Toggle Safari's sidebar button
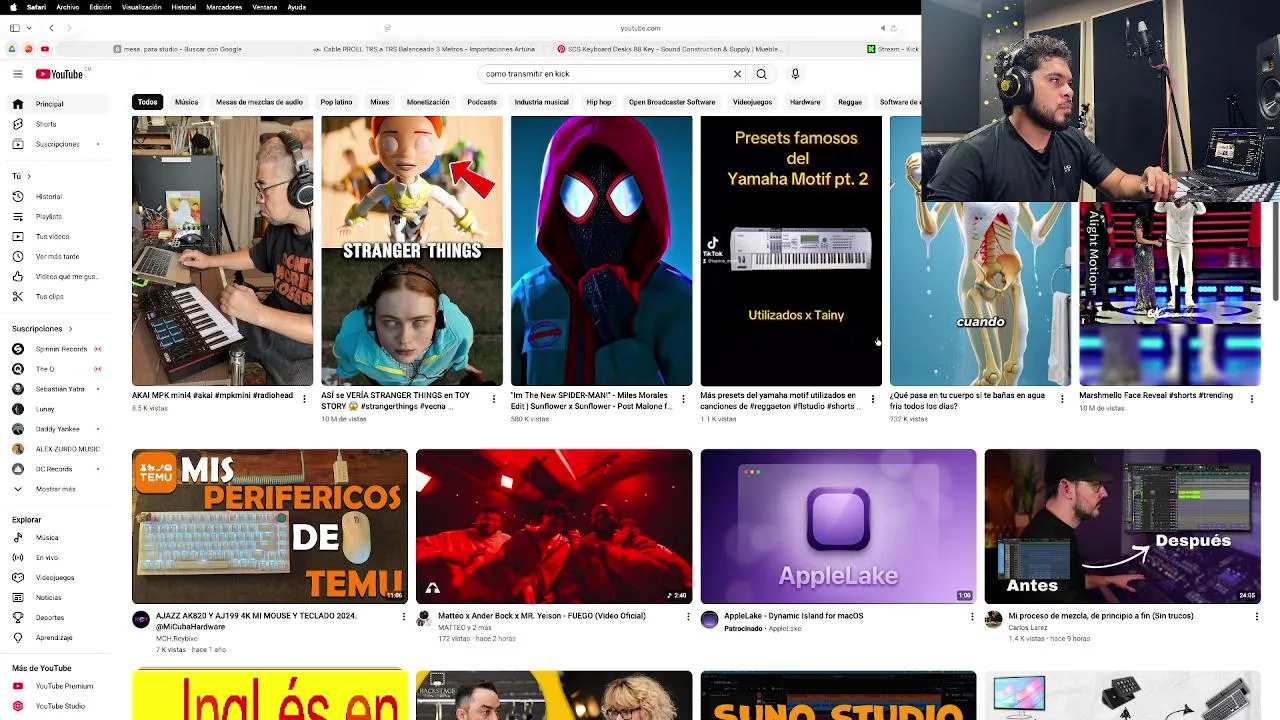The height and width of the screenshot is (720, 1280). pos(15,28)
